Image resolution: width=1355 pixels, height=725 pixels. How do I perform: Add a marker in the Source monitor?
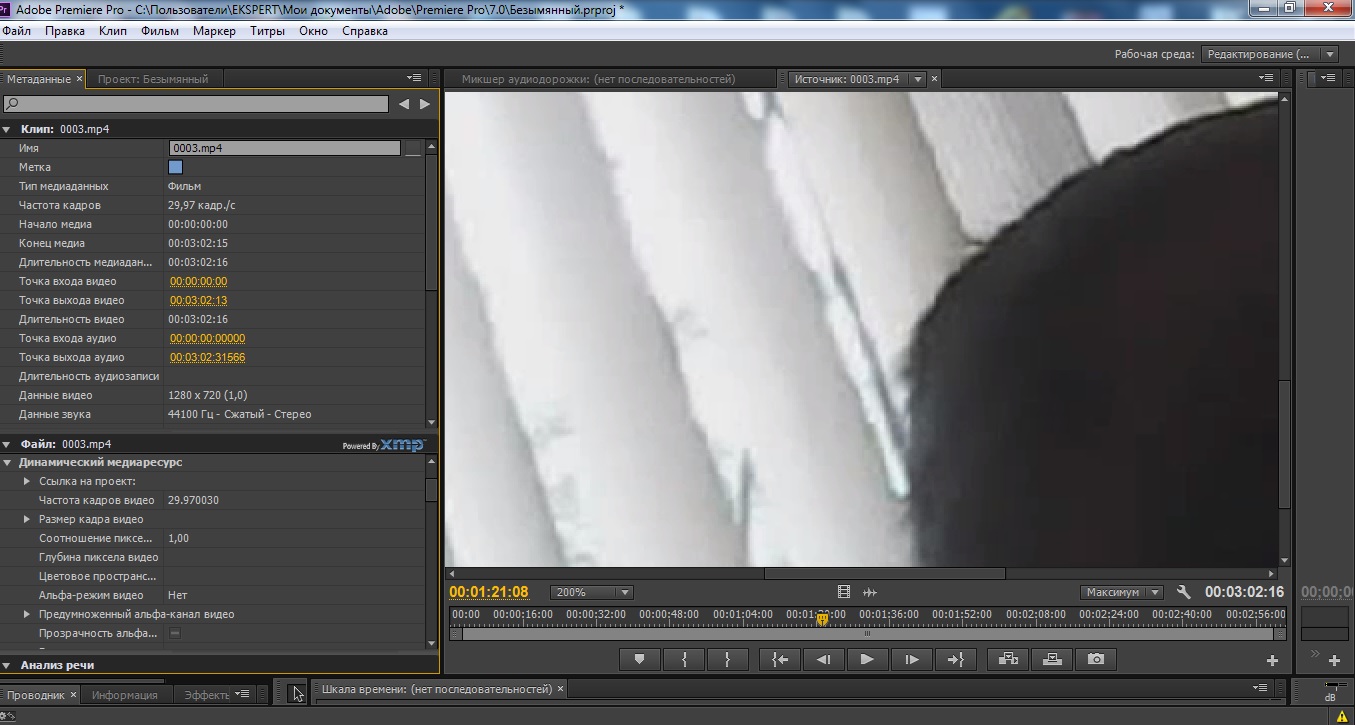click(639, 659)
